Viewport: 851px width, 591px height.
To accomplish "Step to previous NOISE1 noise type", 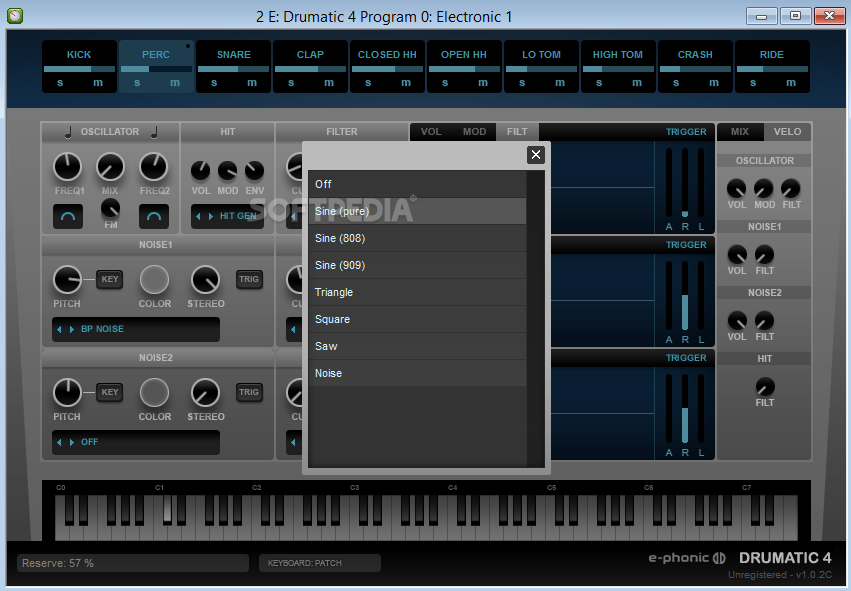I will tap(59, 329).
